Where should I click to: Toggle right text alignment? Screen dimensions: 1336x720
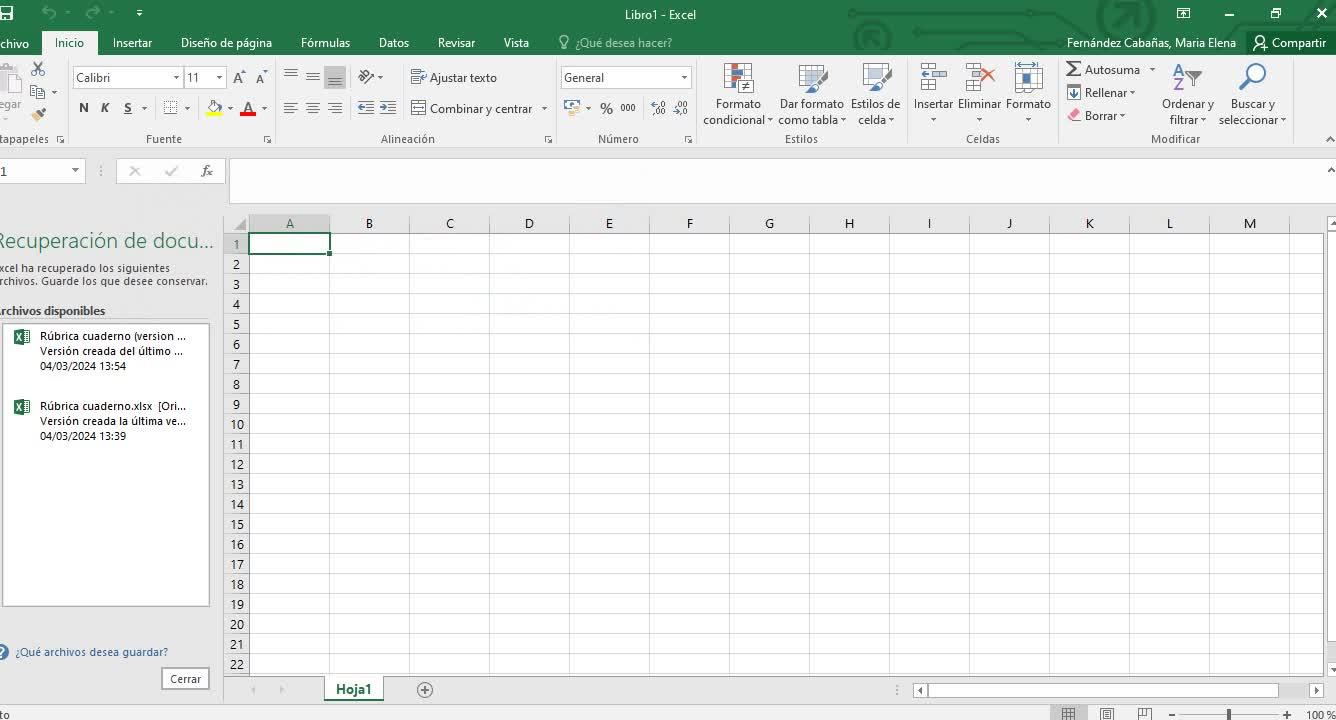pyautogui.click(x=335, y=108)
